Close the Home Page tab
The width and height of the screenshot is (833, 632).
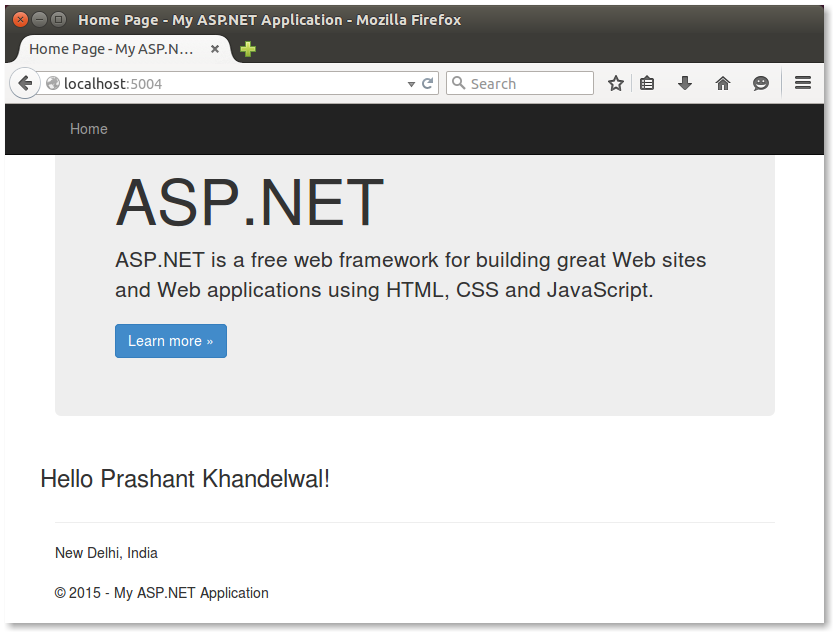coord(215,49)
